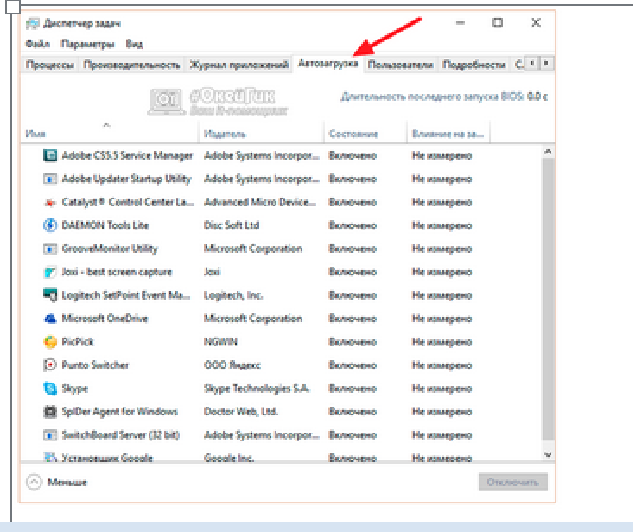
Task: Switch to the Процессы tab
Action: point(50,65)
